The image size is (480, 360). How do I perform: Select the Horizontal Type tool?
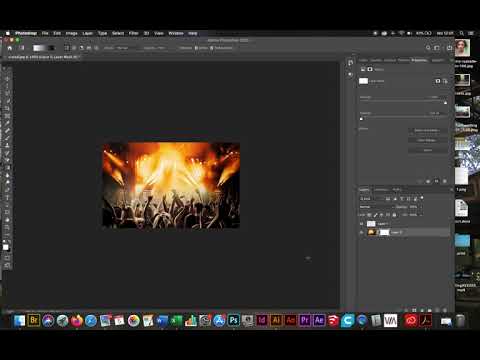[7, 197]
